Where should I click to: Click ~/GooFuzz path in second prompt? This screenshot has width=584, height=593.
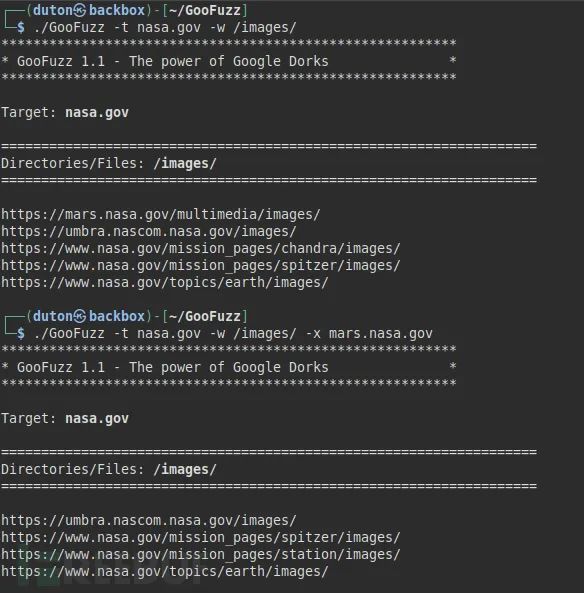pyautogui.click(x=205, y=317)
